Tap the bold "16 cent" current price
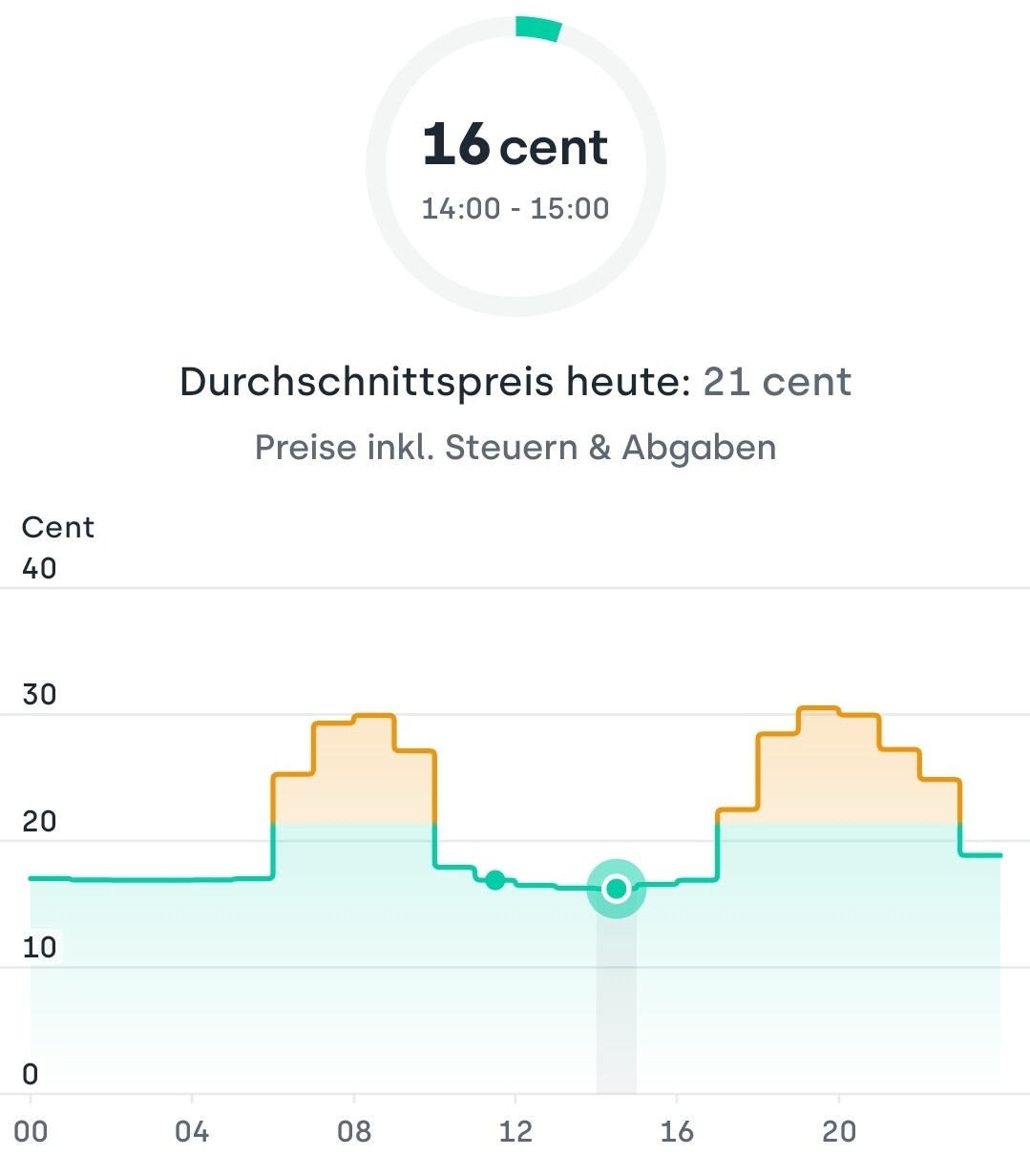Viewport: 1030px width, 1176px height. point(515,146)
